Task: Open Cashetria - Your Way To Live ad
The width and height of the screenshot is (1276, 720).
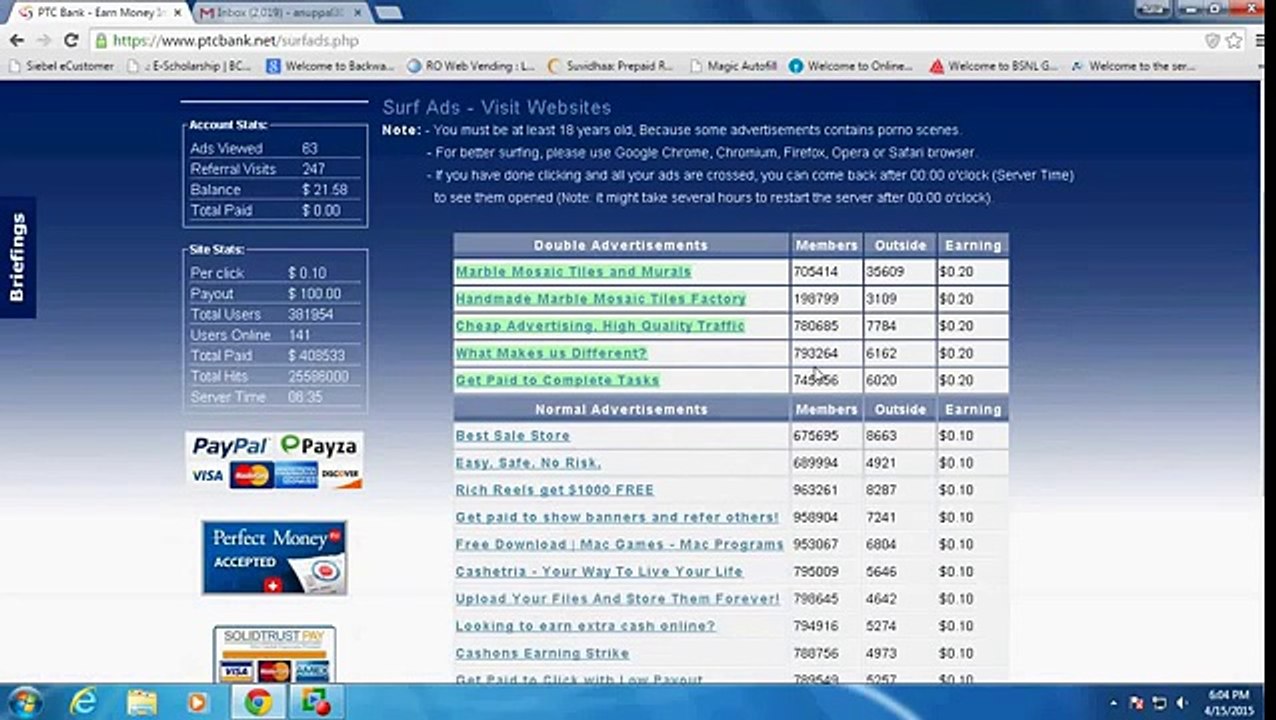Action: click(599, 571)
